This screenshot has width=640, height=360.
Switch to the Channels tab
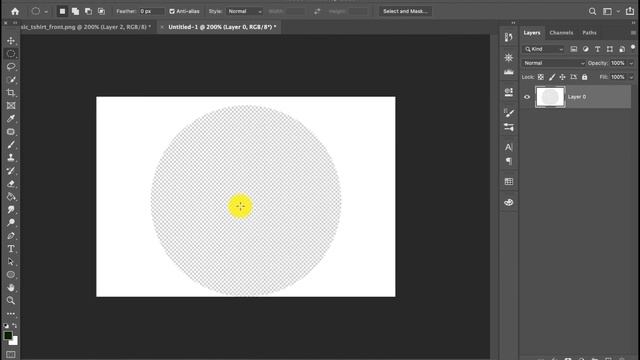561,33
